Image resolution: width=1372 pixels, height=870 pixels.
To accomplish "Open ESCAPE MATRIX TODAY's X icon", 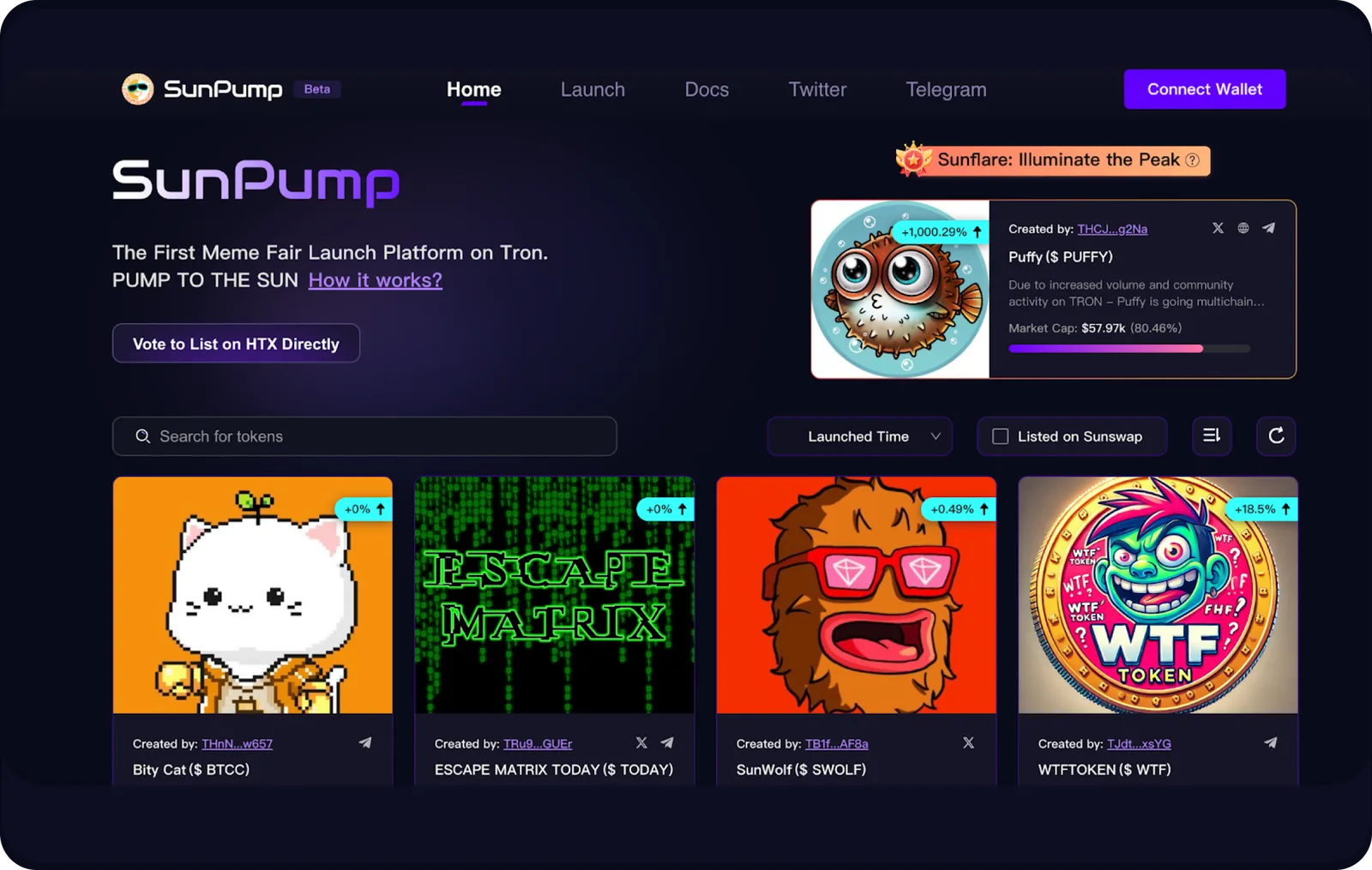I will (641, 742).
